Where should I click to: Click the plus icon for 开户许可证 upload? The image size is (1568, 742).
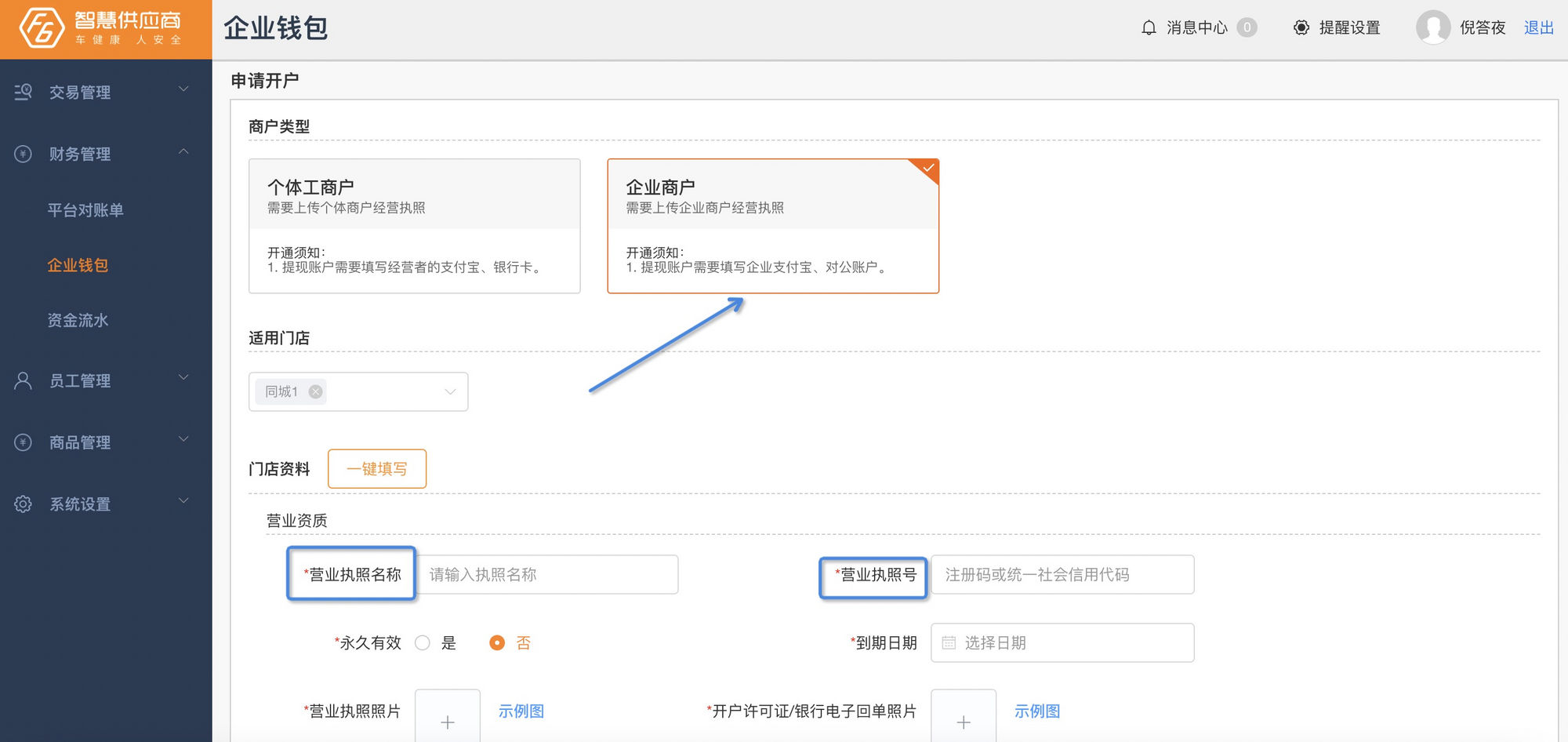[x=964, y=722]
